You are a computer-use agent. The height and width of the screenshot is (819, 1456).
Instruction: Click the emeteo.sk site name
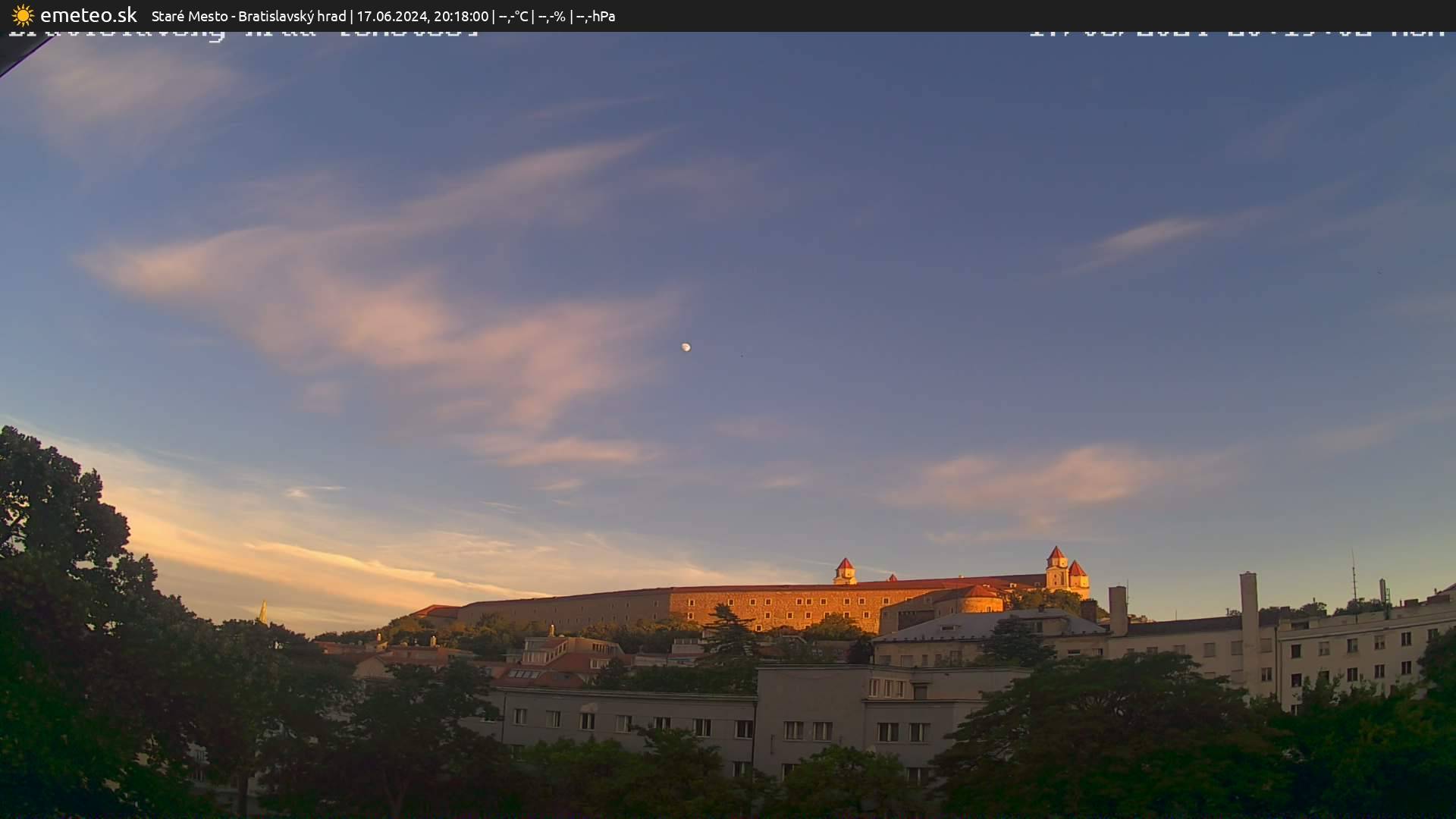[88, 15]
